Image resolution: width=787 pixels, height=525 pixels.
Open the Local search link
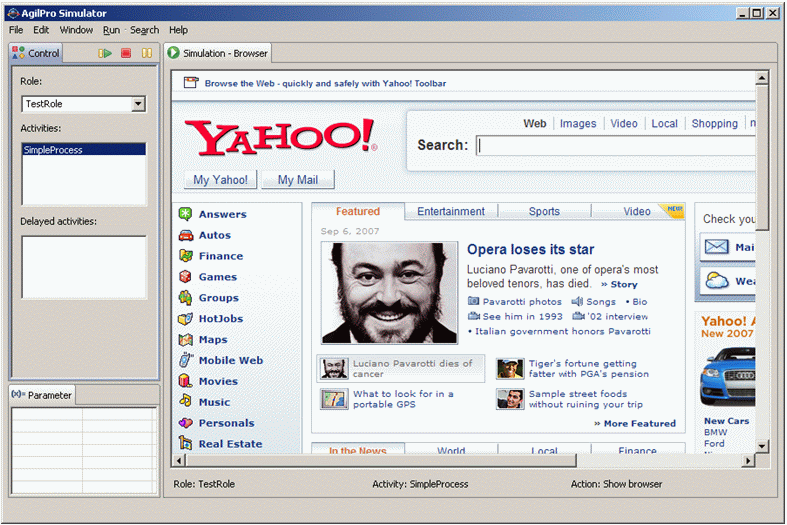[x=664, y=123]
